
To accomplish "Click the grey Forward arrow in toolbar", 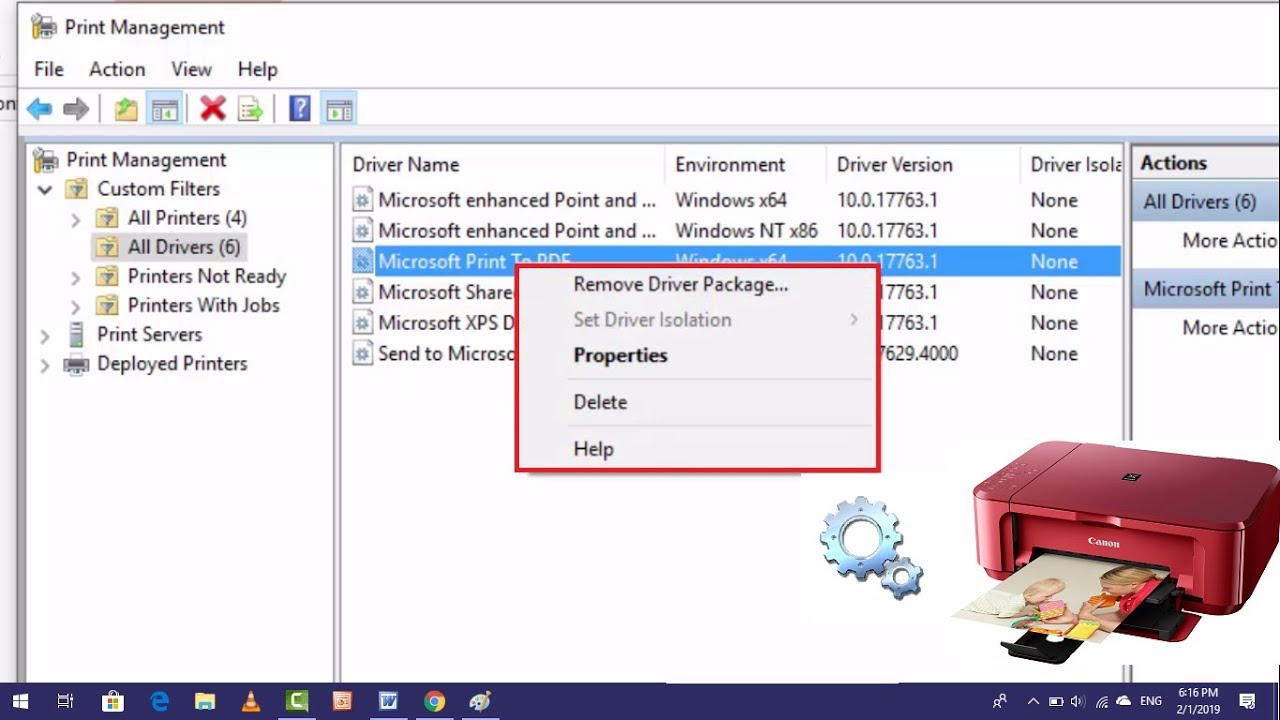I will pos(76,109).
